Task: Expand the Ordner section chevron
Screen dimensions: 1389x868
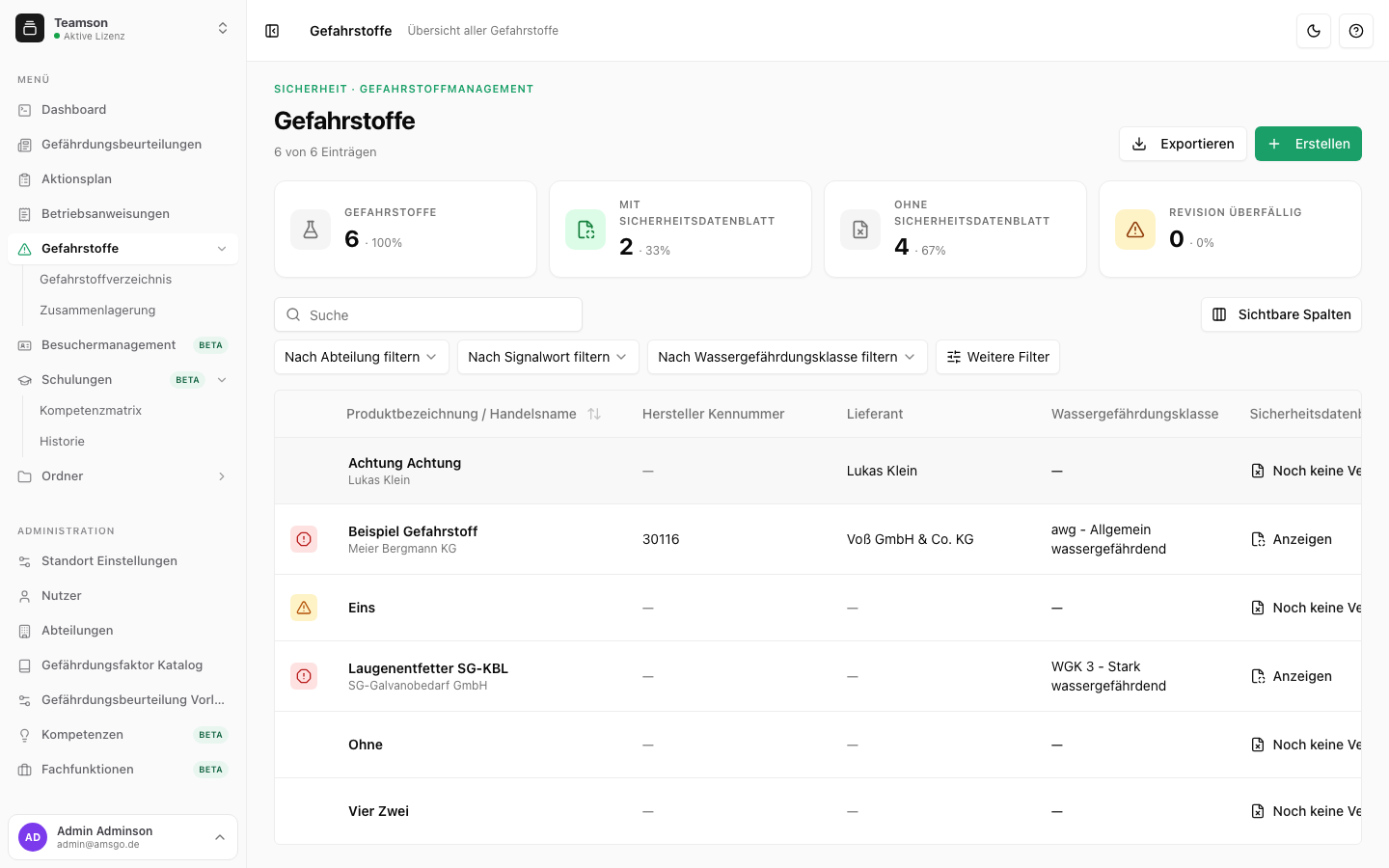Action: pyautogui.click(x=222, y=476)
